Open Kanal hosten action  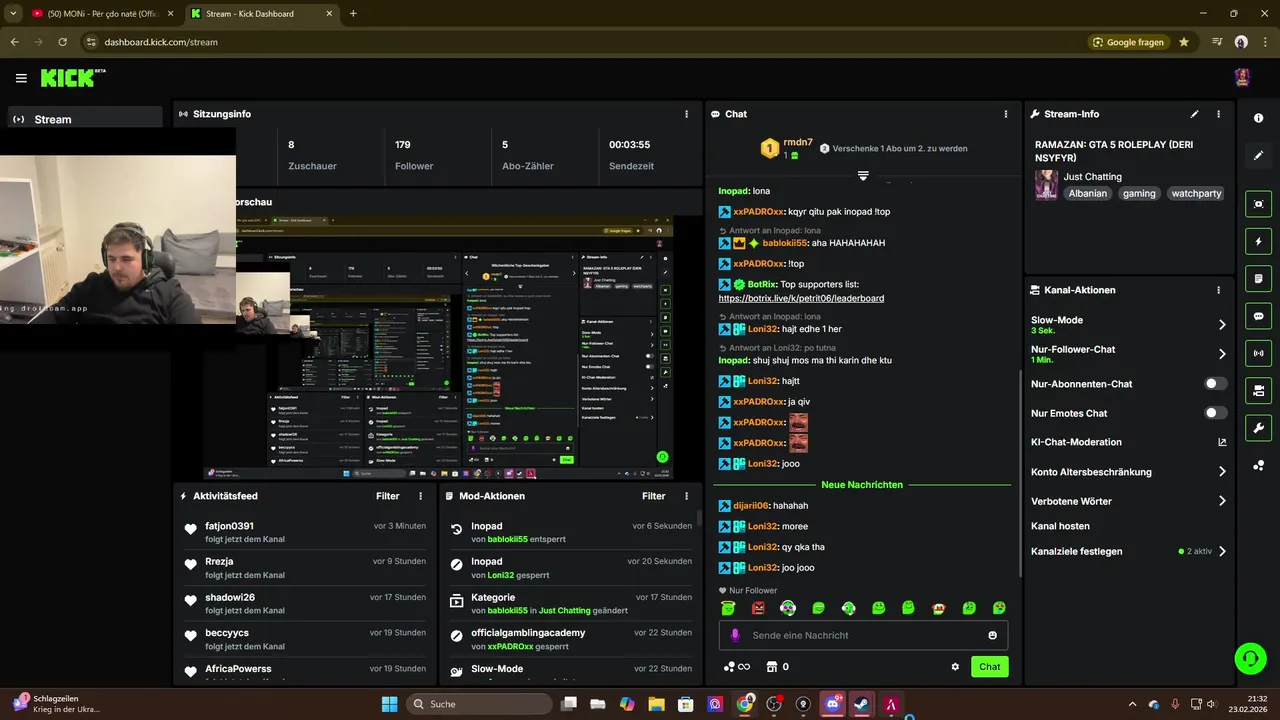pos(1060,526)
